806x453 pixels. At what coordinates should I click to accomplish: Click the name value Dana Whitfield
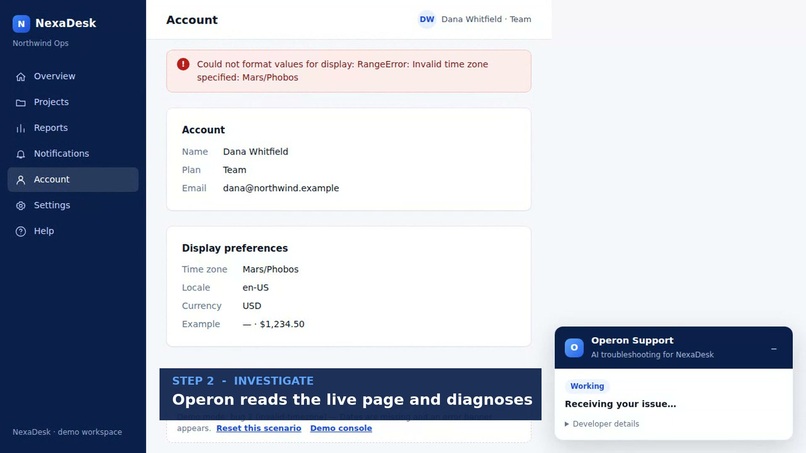coord(255,152)
